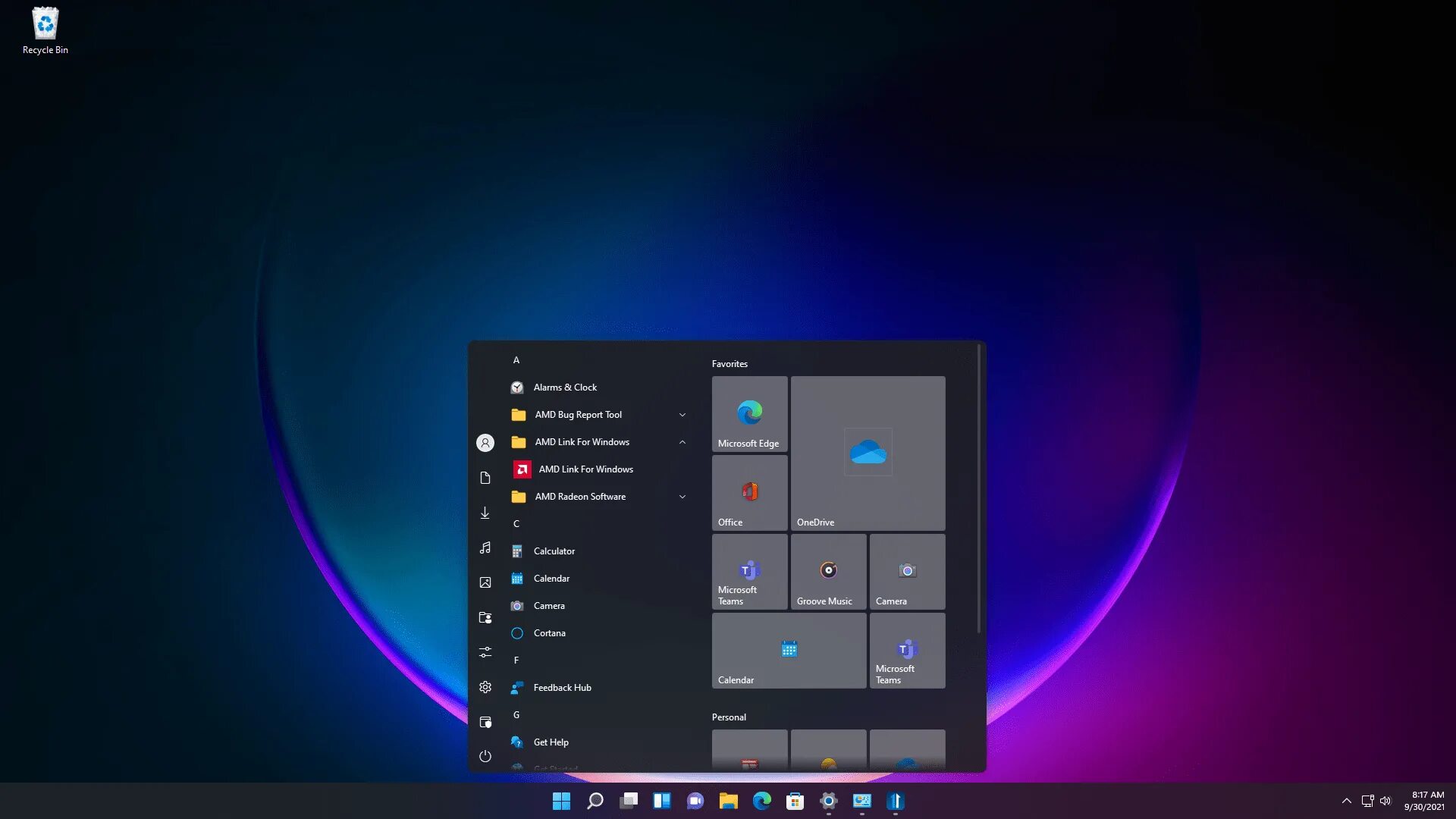Launch Microsoft Teams tile
The width and height of the screenshot is (1456, 819).
point(748,570)
